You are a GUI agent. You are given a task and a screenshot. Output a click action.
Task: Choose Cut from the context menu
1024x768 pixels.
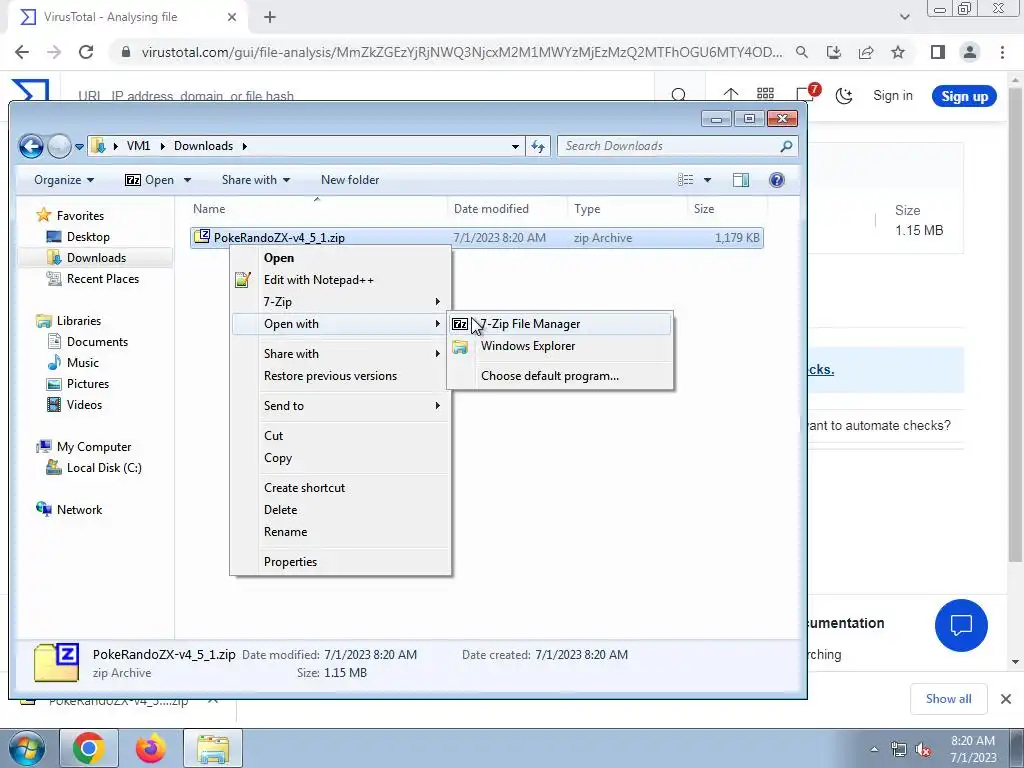[340, 436]
